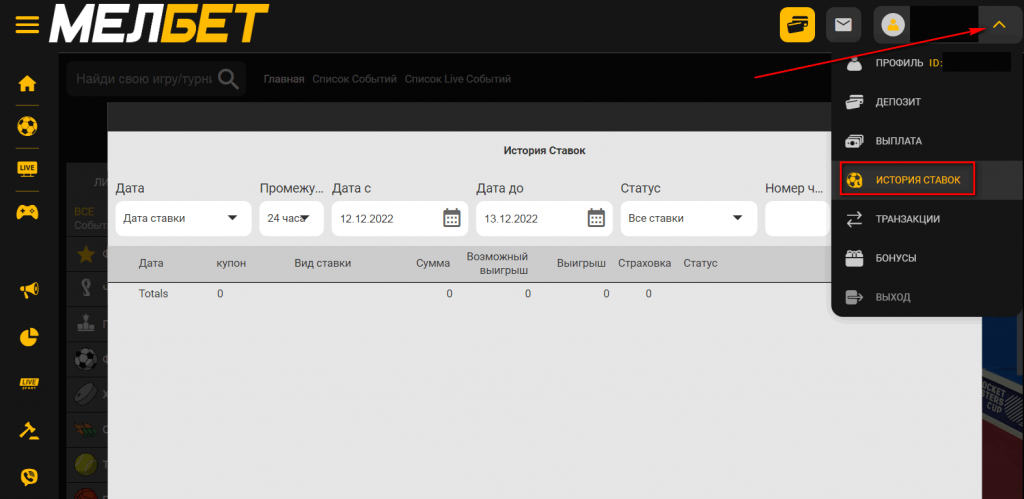
Task: Open the mail messages icon in the header
Action: point(844,25)
